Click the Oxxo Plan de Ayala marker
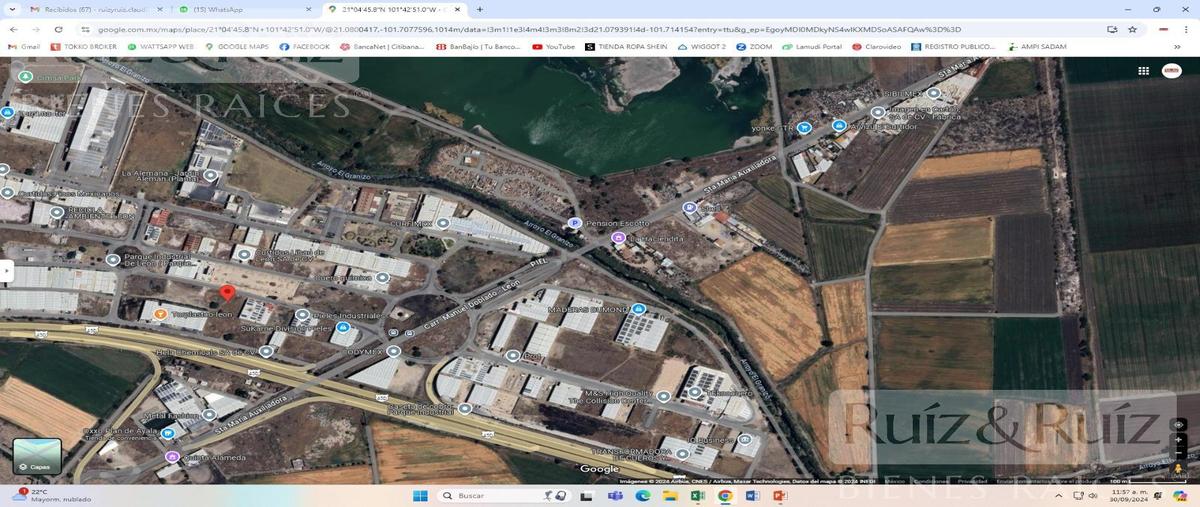 pos(168,433)
